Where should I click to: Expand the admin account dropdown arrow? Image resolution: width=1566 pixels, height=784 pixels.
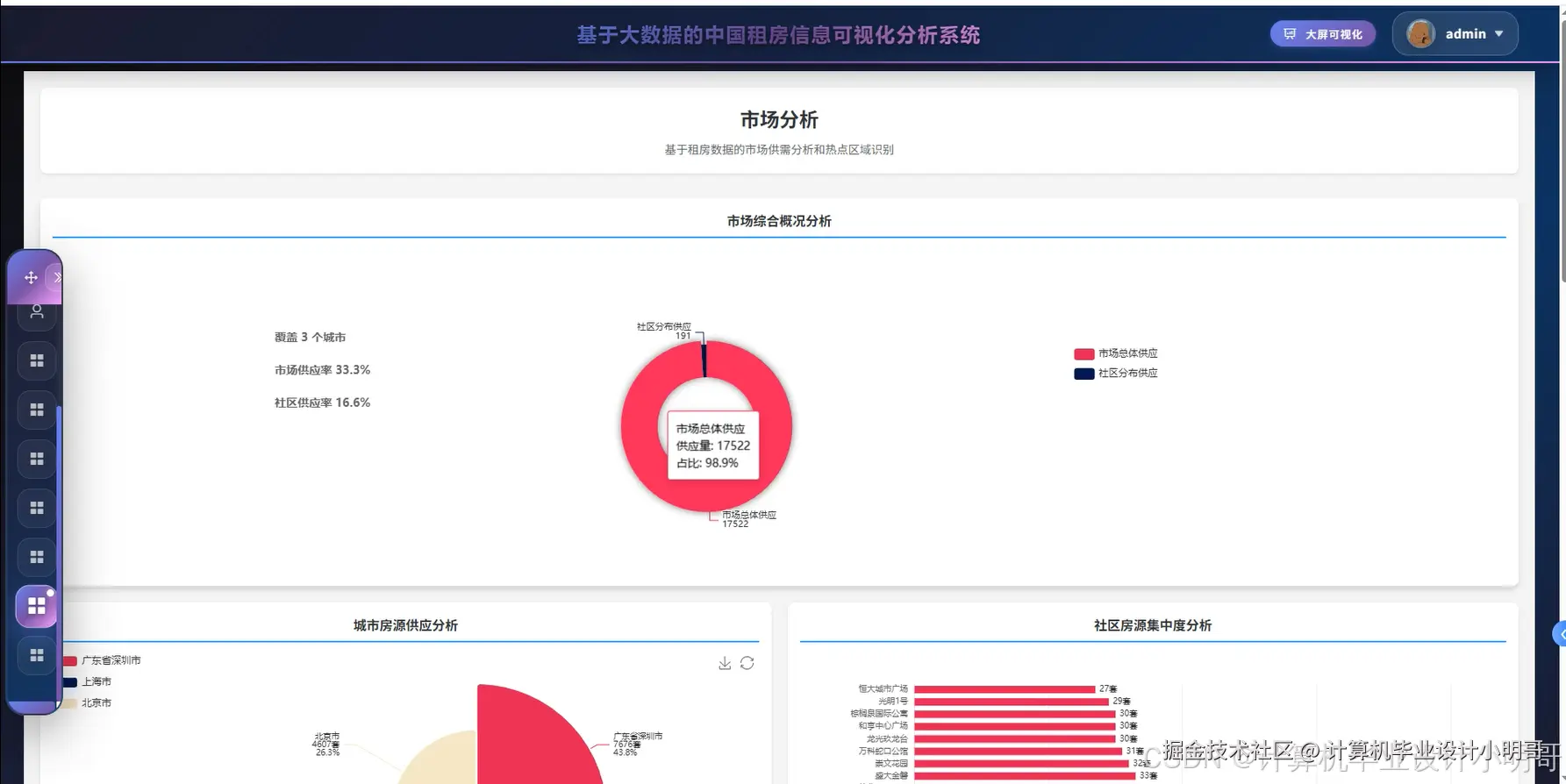[x=1498, y=34]
